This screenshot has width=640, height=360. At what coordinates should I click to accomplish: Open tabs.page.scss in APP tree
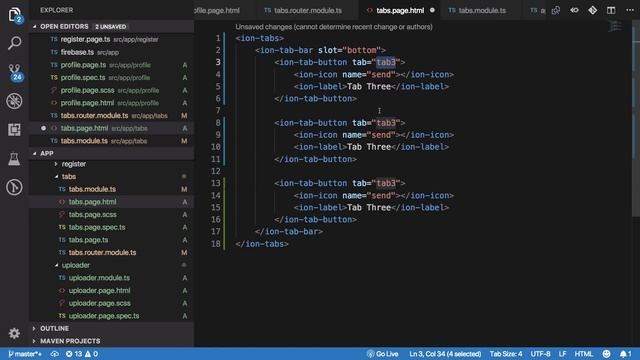point(112,215)
